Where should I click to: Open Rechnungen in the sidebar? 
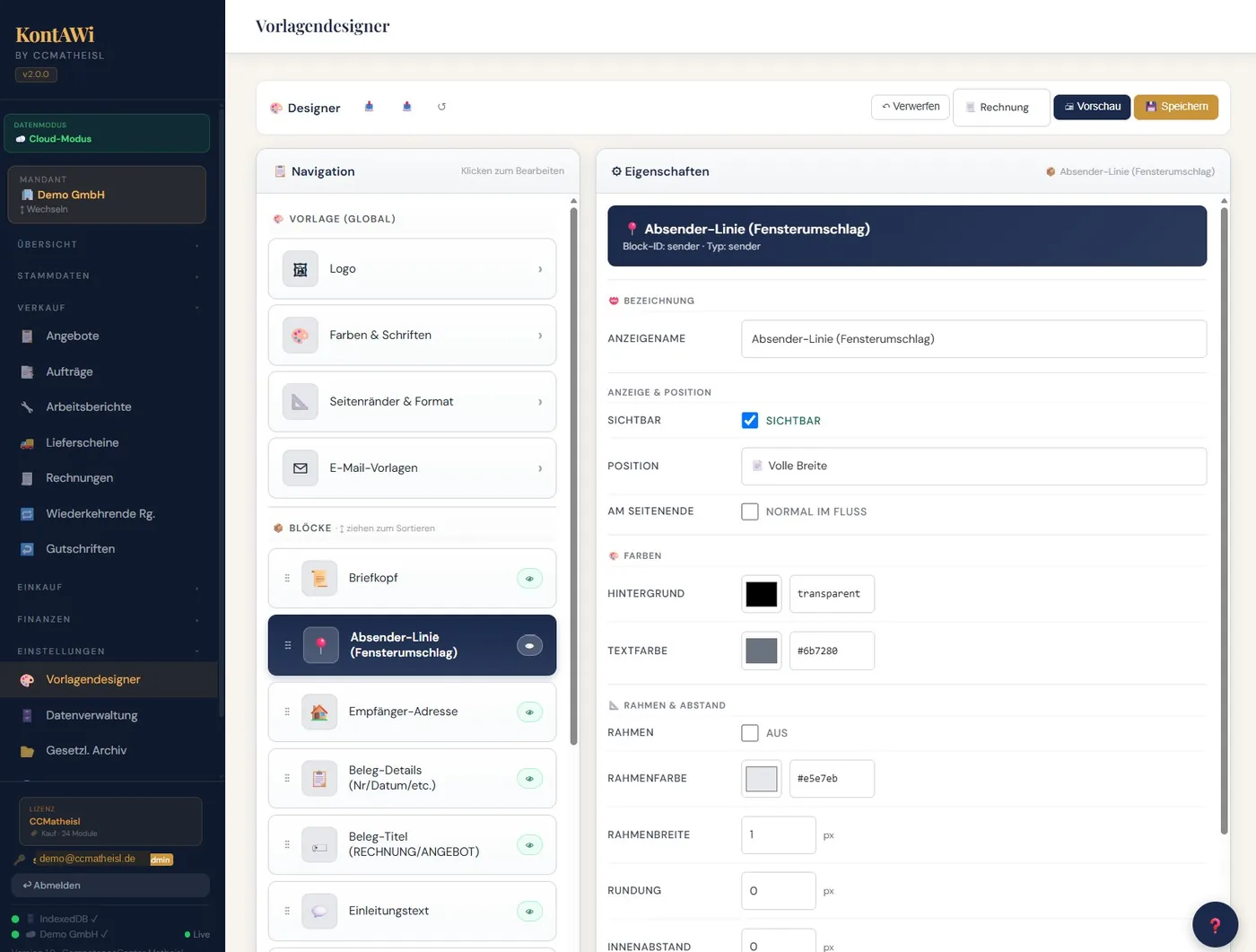tap(109, 478)
